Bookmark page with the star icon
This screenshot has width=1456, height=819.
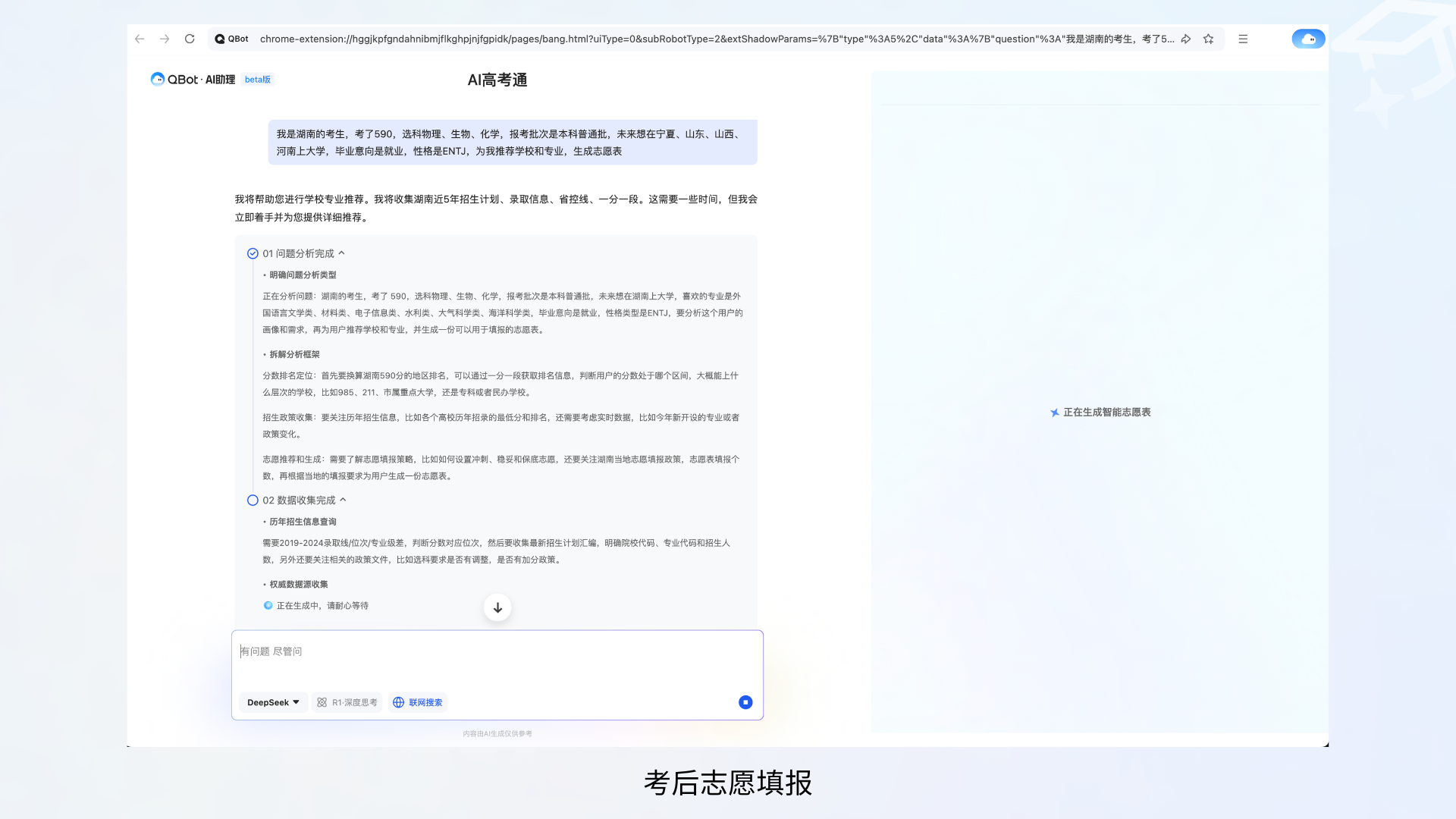[1209, 39]
